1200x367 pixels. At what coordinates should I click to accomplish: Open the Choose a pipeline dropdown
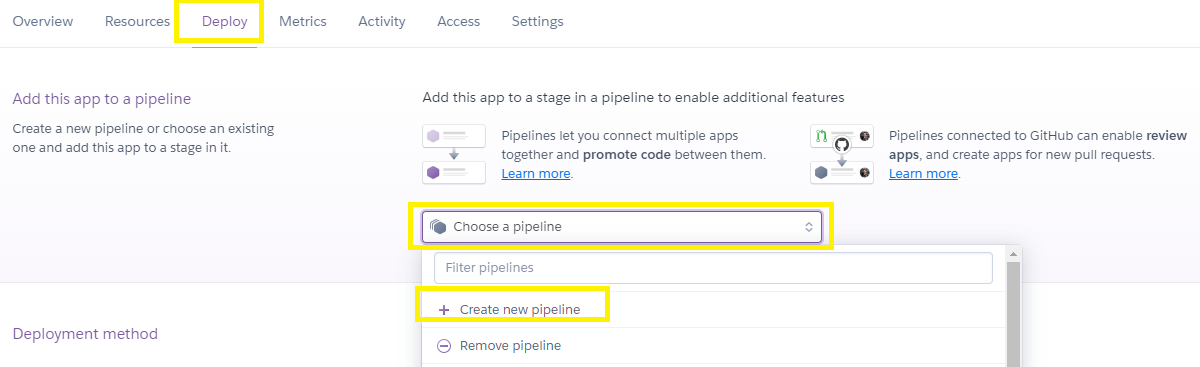621,227
